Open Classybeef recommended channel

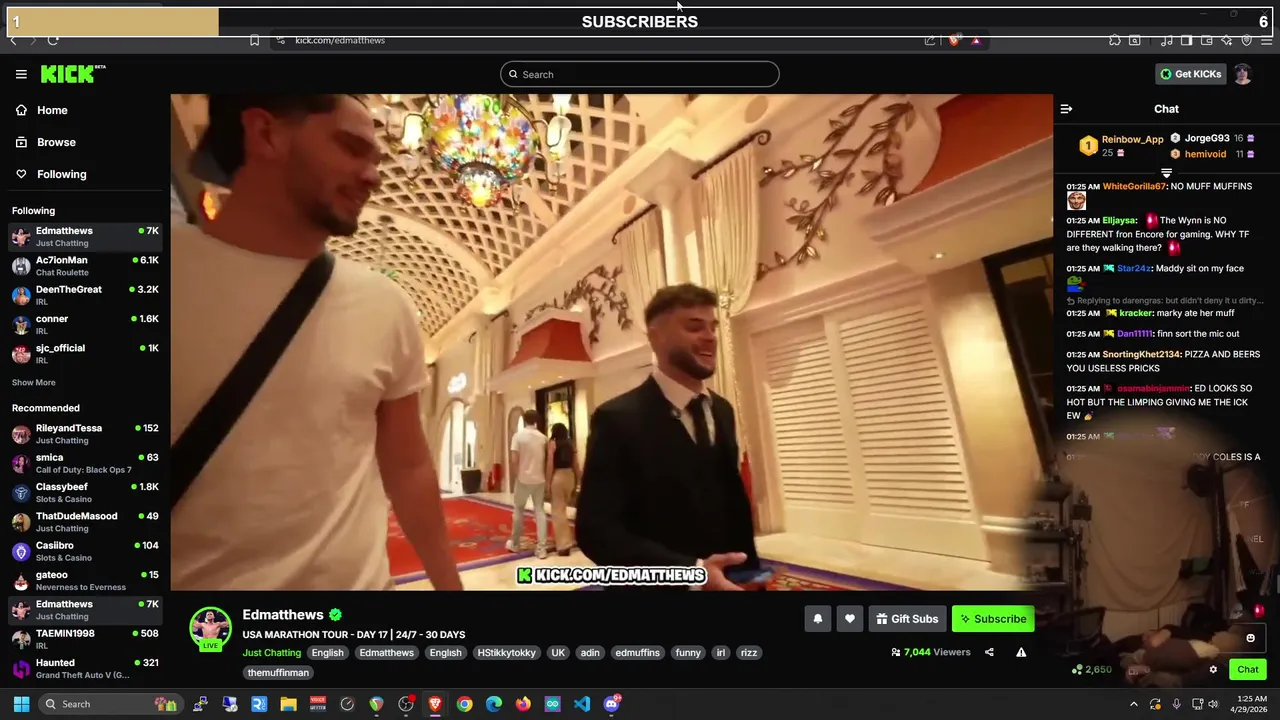coord(85,492)
